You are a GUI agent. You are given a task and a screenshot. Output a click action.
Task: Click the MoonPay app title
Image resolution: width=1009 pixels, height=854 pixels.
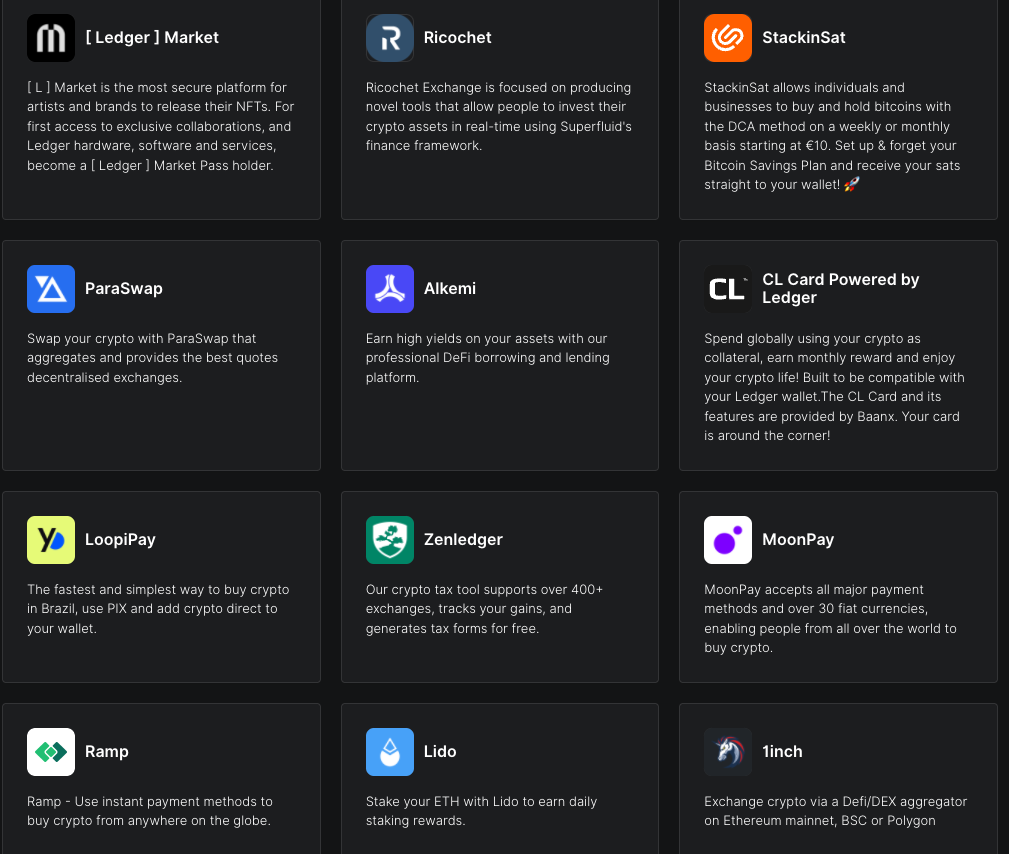tap(798, 539)
